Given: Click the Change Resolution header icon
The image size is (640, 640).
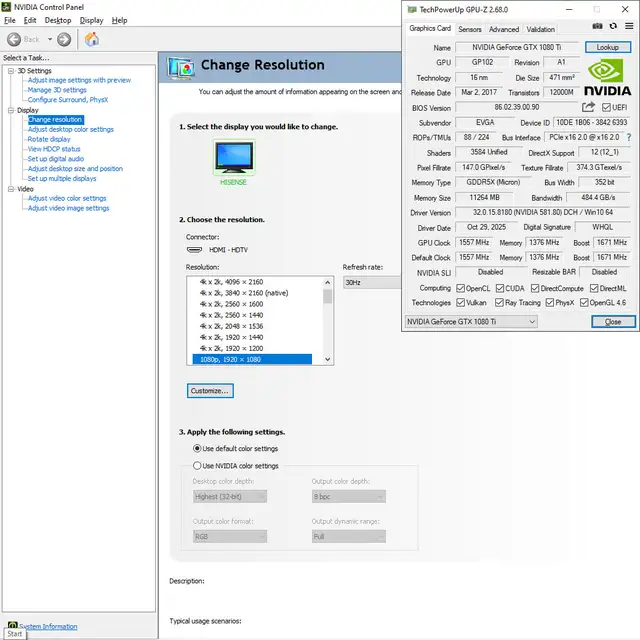Looking at the screenshot, I should click(181, 68).
